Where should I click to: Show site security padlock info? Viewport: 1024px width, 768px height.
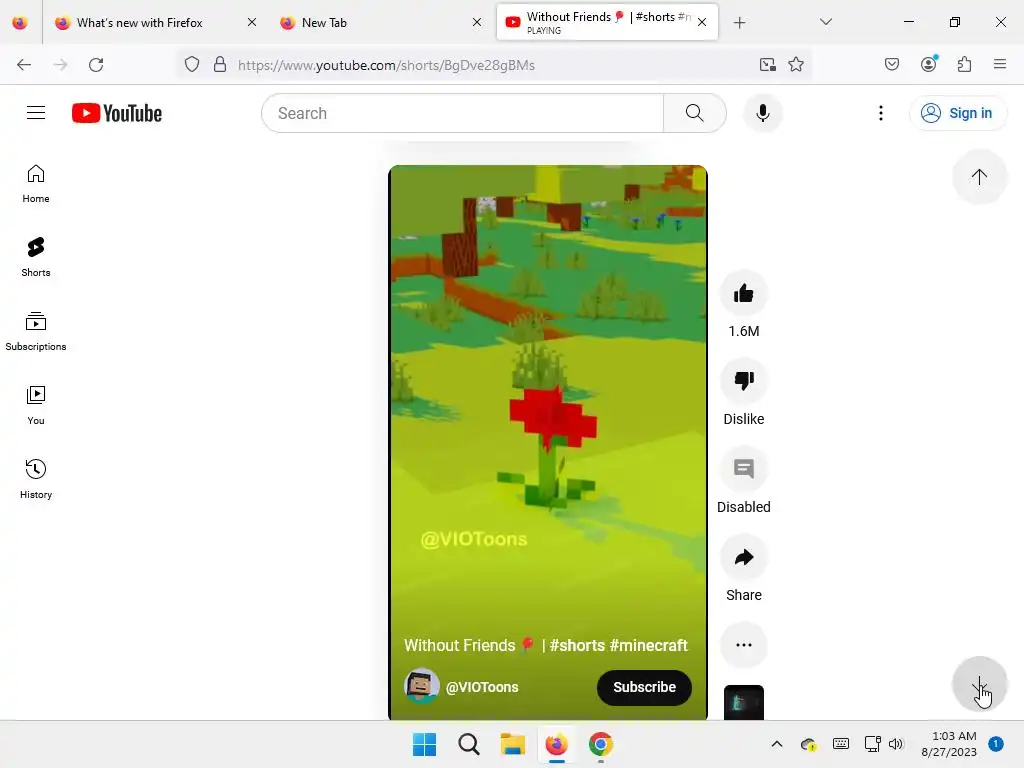pyautogui.click(x=220, y=65)
